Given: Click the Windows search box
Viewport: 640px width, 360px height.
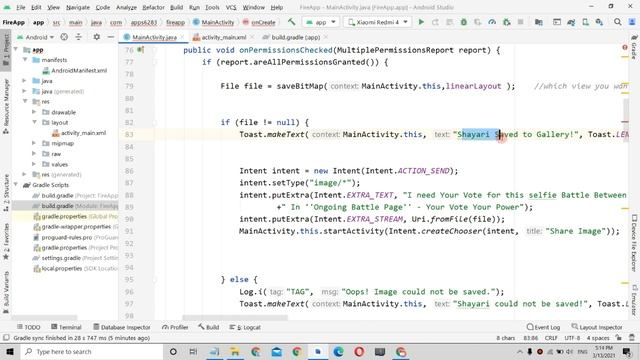Looking at the screenshot, I should click(91, 351).
